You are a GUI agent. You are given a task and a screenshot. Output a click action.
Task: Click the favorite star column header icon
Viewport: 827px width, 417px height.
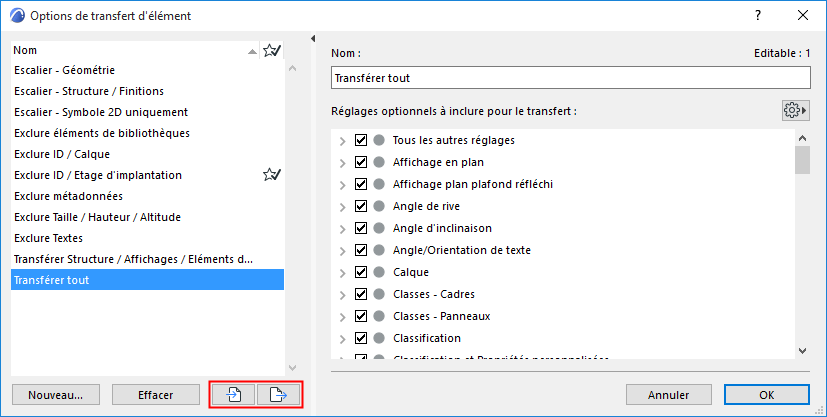(x=271, y=50)
